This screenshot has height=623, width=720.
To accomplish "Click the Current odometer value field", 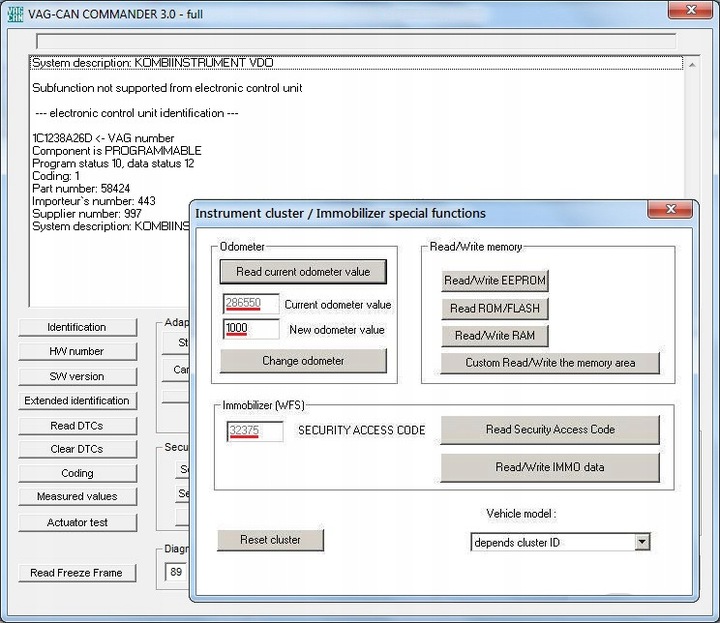I will (x=251, y=304).
